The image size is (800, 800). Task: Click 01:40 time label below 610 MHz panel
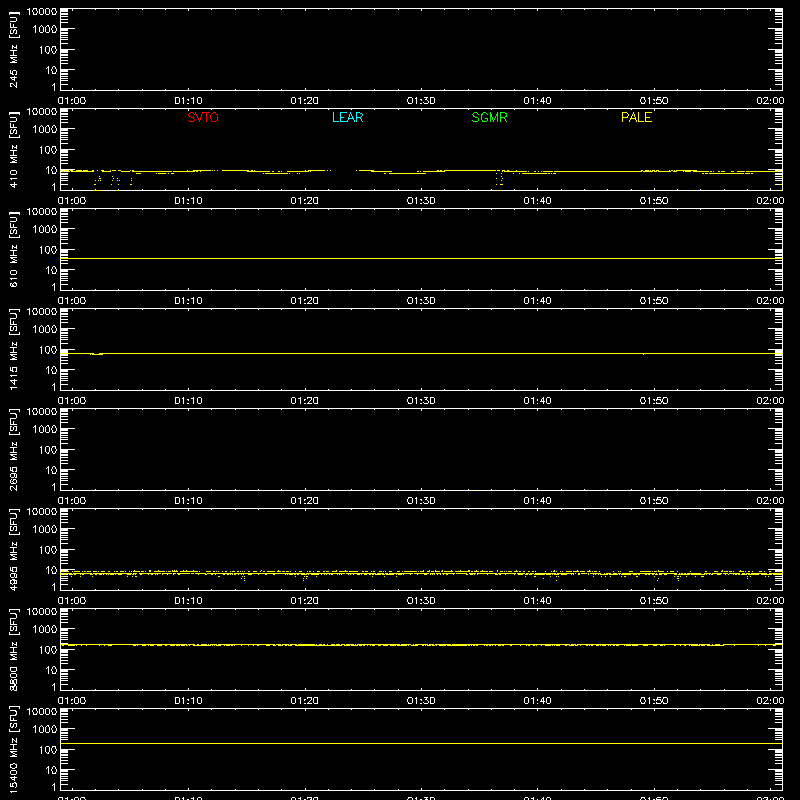[537, 301]
